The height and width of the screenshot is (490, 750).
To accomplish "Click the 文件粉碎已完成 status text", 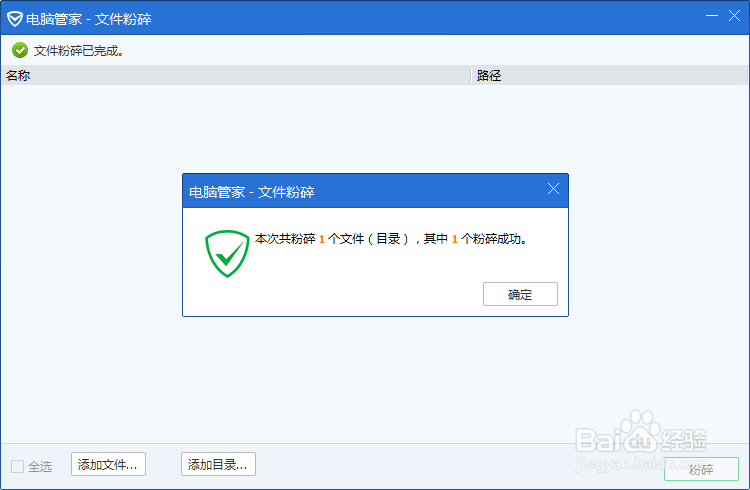I will [79, 51].
